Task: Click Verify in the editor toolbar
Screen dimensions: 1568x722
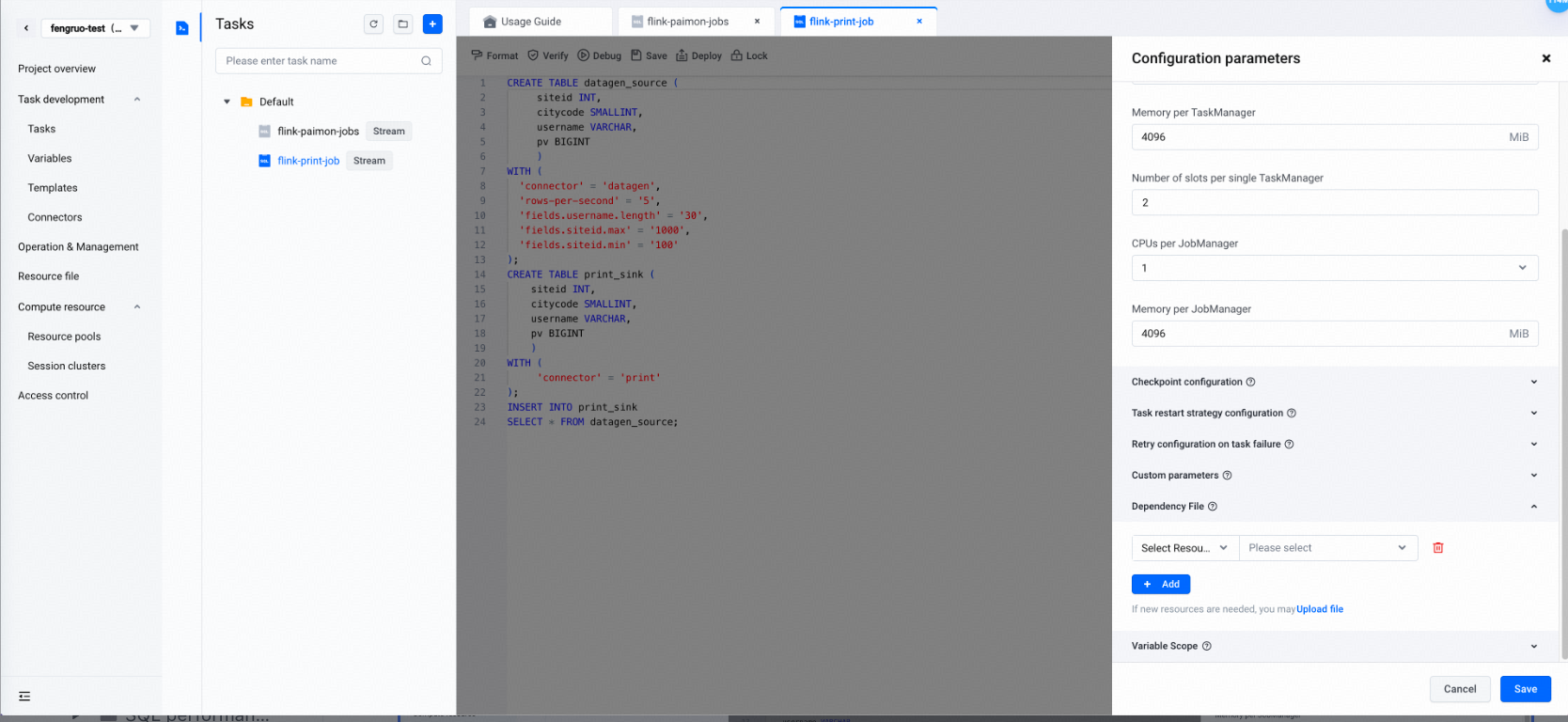Action: coord(548,55)
